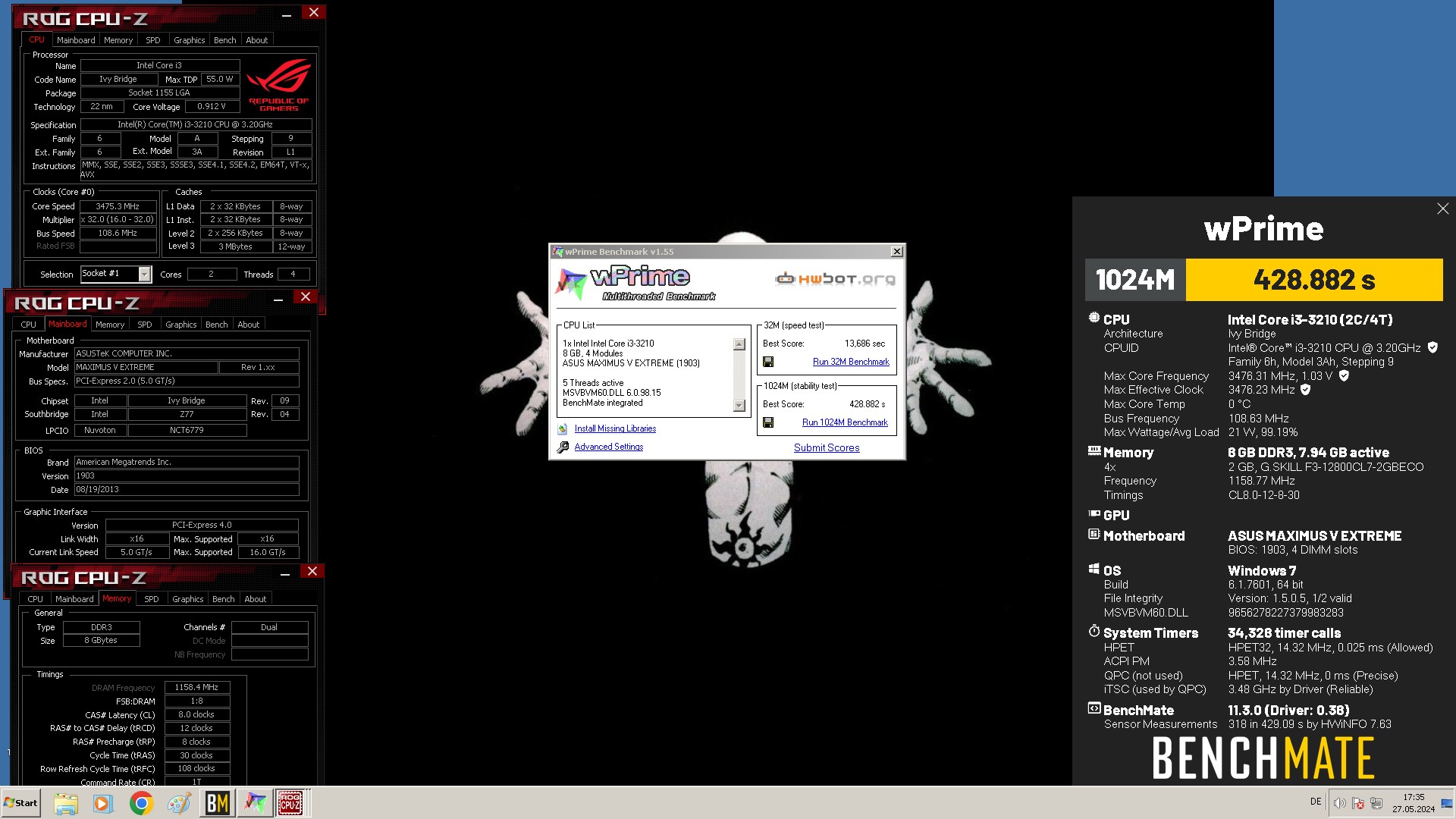
Task: Click the GPU section icon in BenchMate panel
Action: 1094,514
